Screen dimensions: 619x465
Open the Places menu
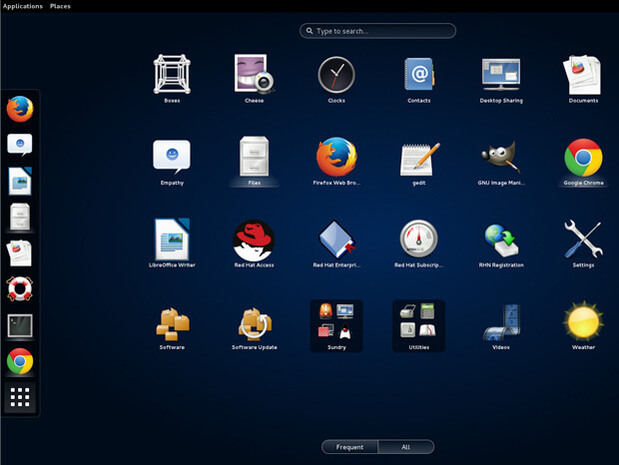pyautogui.click(x=60, y=6)
